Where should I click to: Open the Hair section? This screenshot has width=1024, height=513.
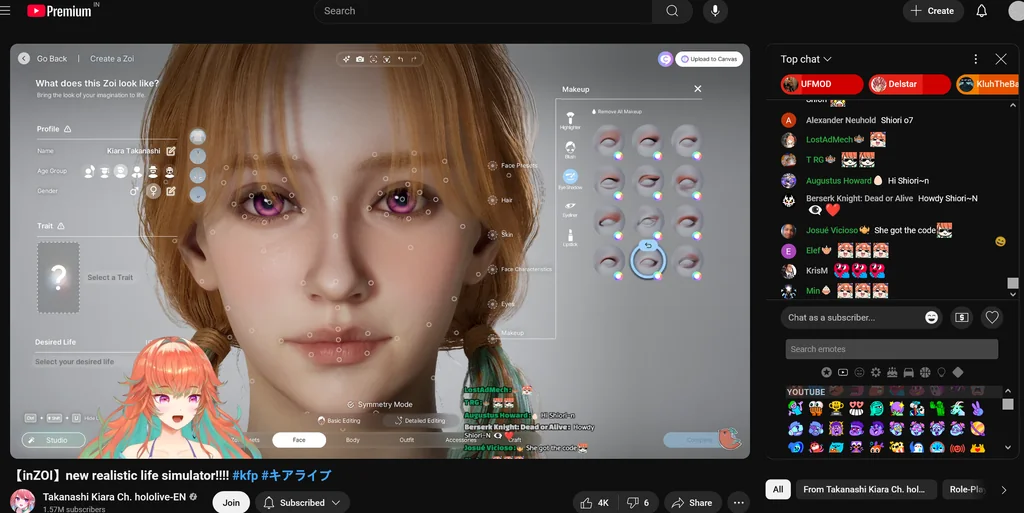click(500, 200)
